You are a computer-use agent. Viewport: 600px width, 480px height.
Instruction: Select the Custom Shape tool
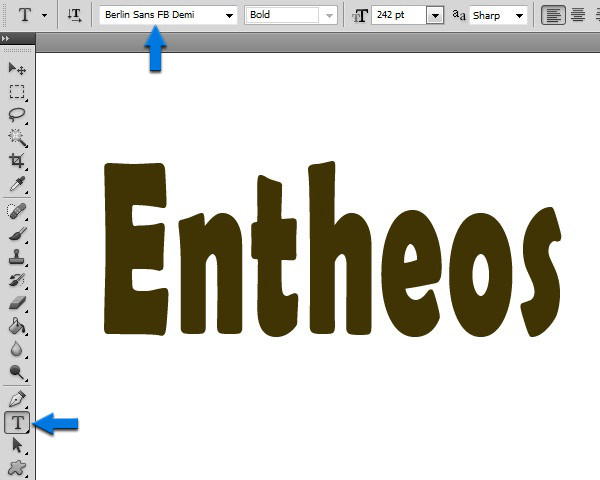(x=17, y=468)
